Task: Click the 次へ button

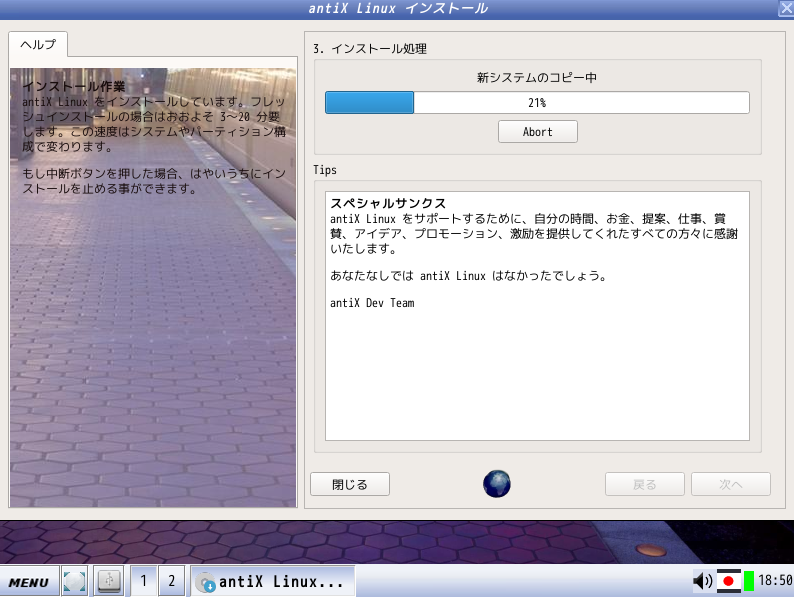Action: [x=731, y=485]
